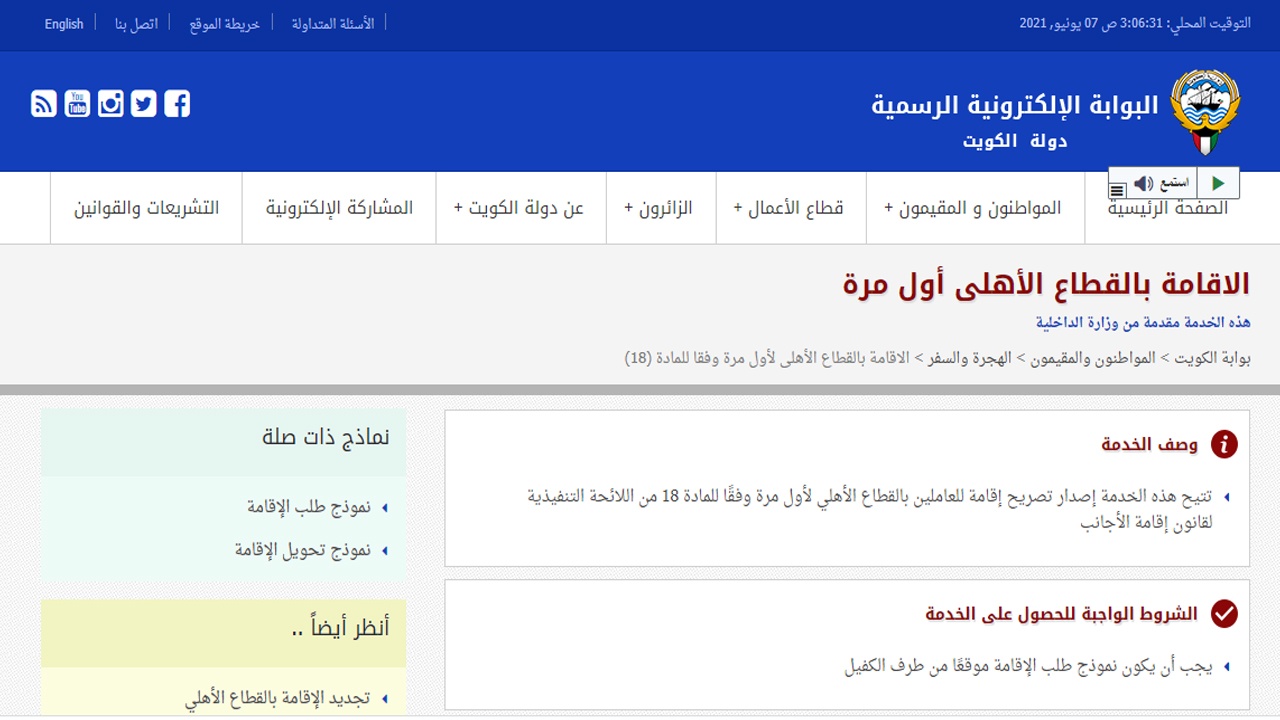Open the Facebook social media icon

click(x=177, y=102)
